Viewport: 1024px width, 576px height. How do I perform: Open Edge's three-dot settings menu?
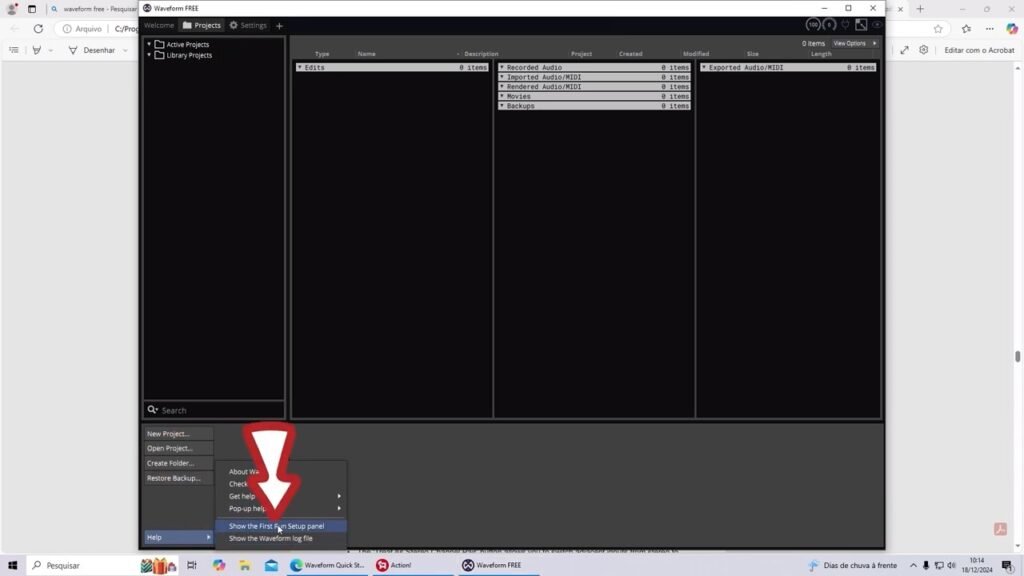990,29
